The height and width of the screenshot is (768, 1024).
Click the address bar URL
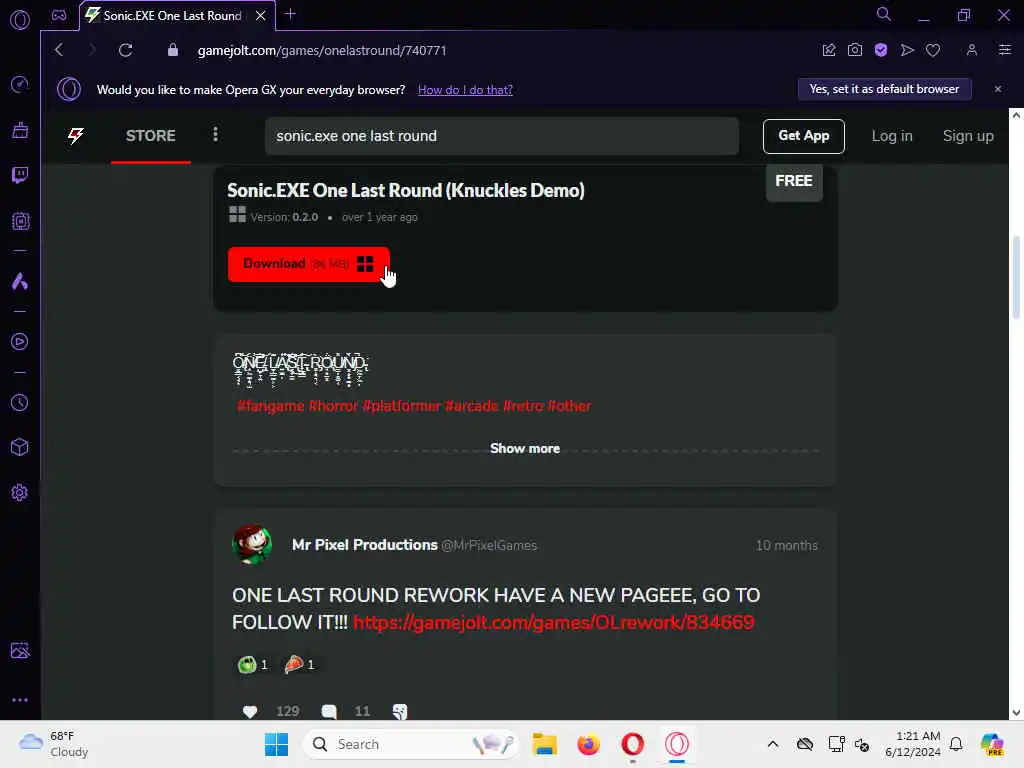322,50
